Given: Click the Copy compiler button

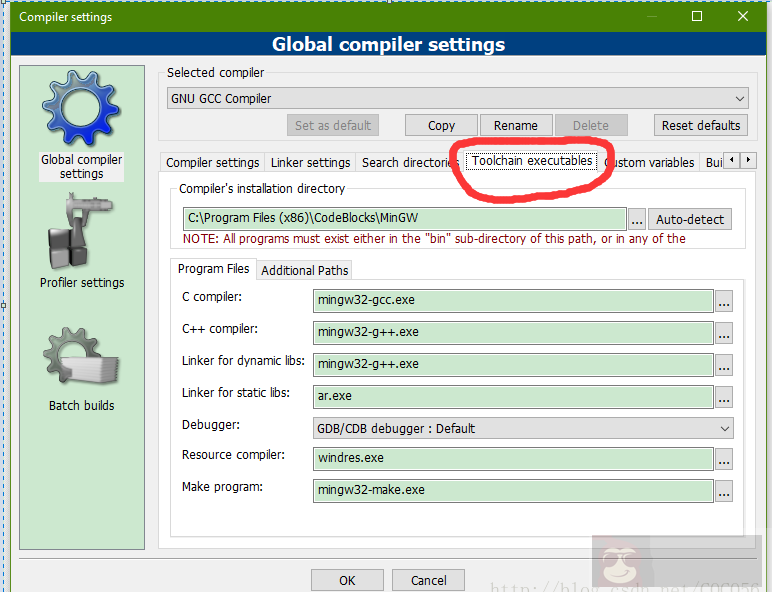Looking at the screenshot, I should [x=441, y=125].
